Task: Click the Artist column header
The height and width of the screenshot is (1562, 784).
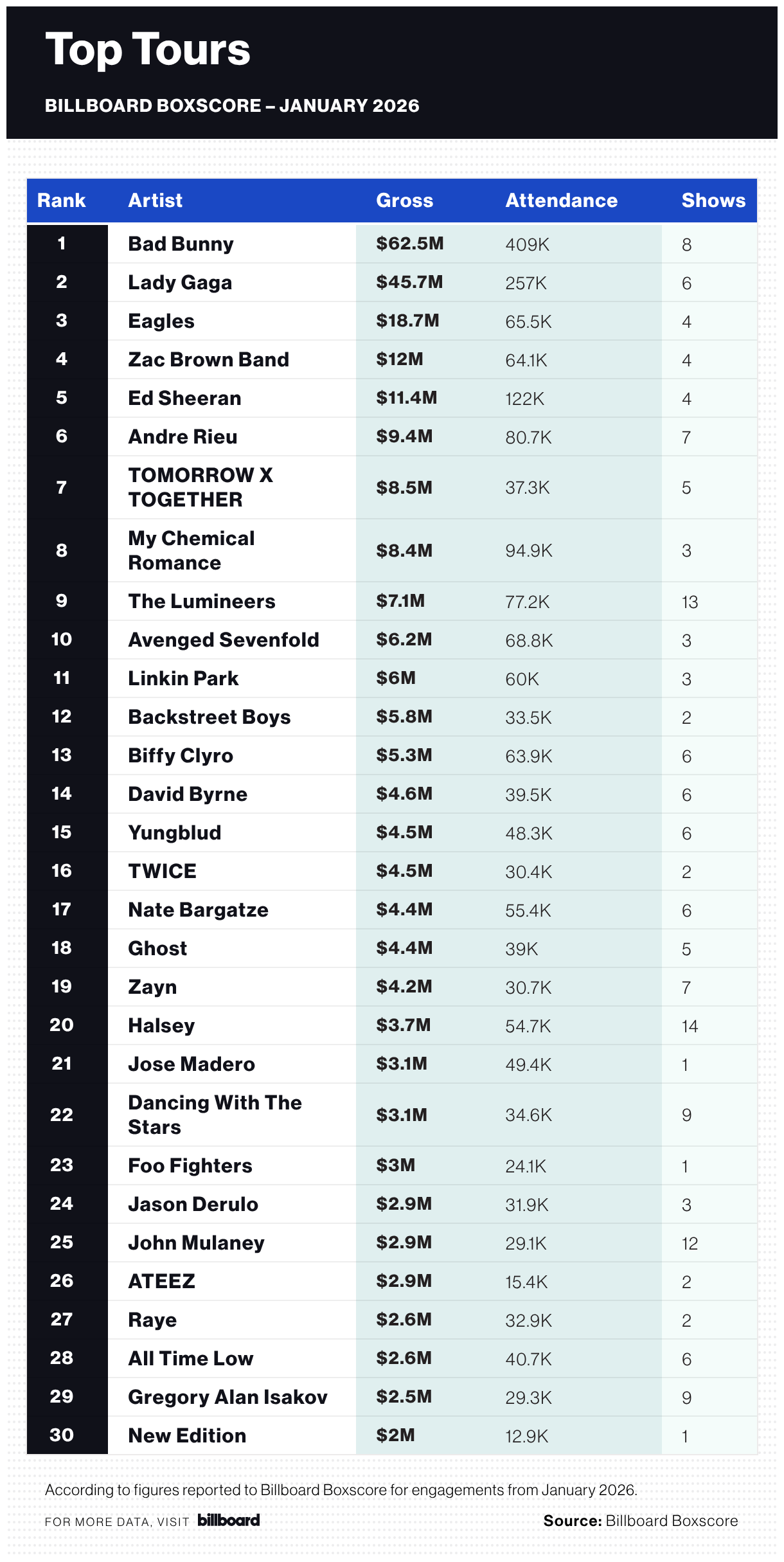Action: pyautogui.click(x=155, y=201)
